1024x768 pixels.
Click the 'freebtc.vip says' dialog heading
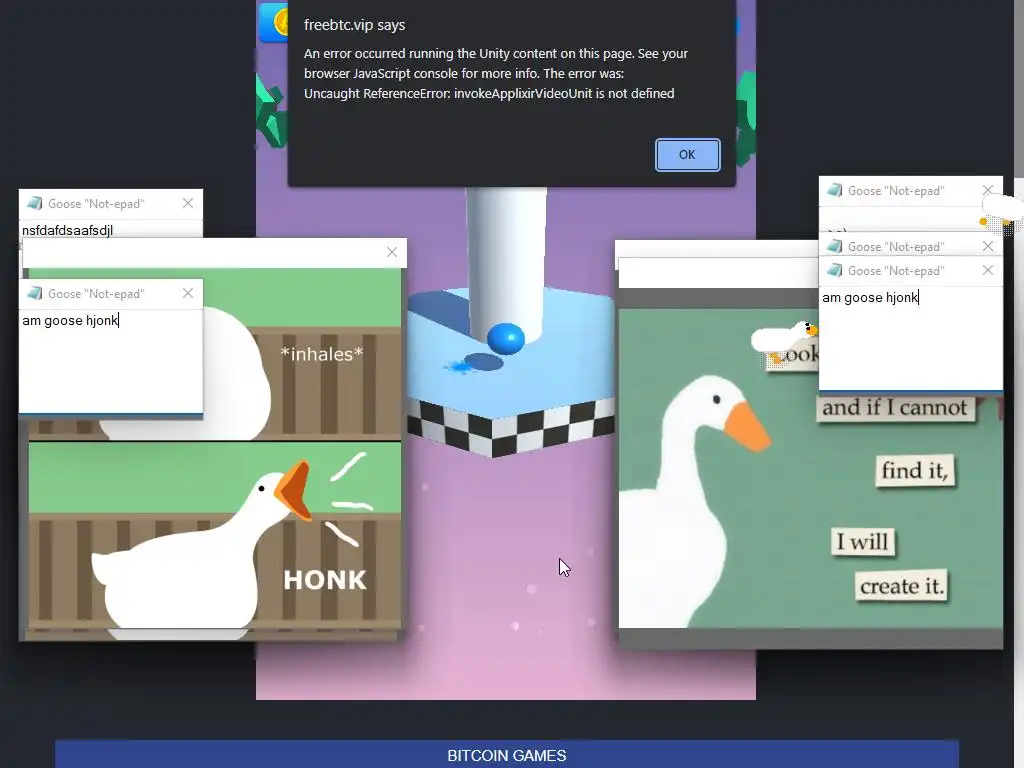tap(355, 25)
